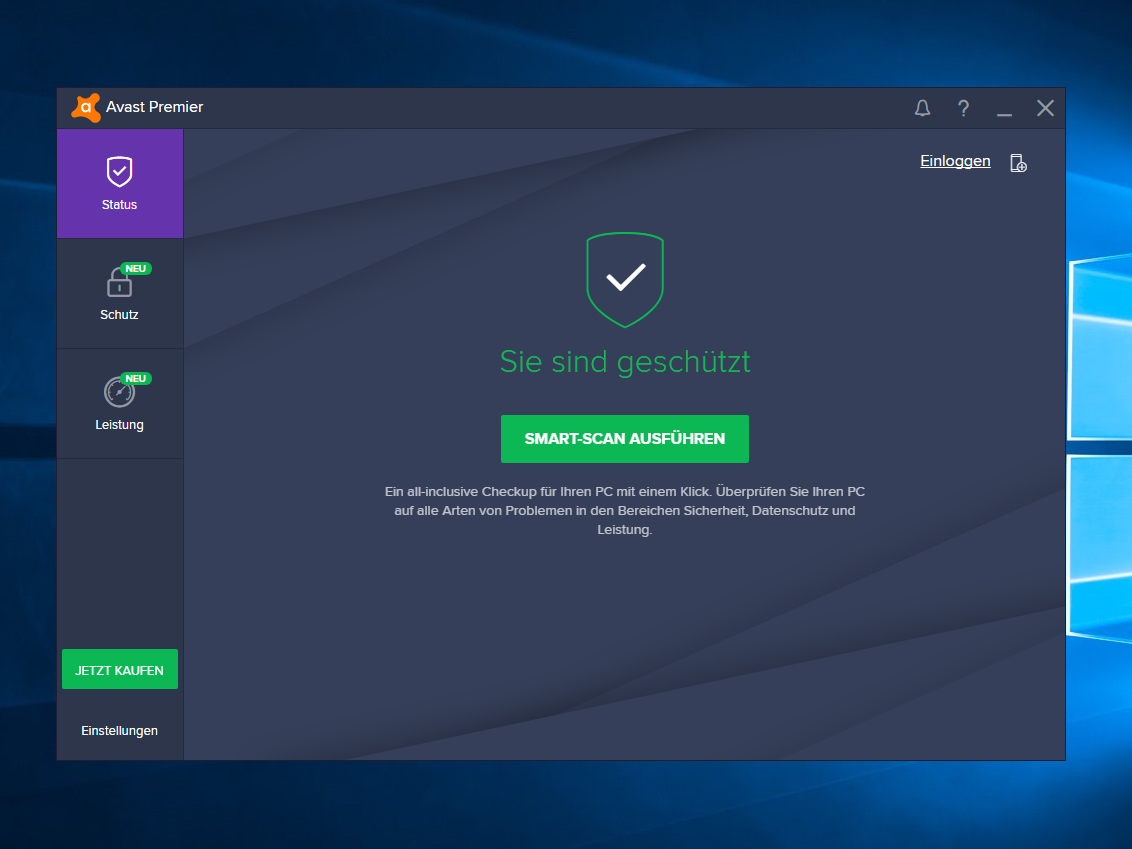This screenshot has width=1132, height=849.
Task: Click the help question mark icon
Action: (963, 108)
